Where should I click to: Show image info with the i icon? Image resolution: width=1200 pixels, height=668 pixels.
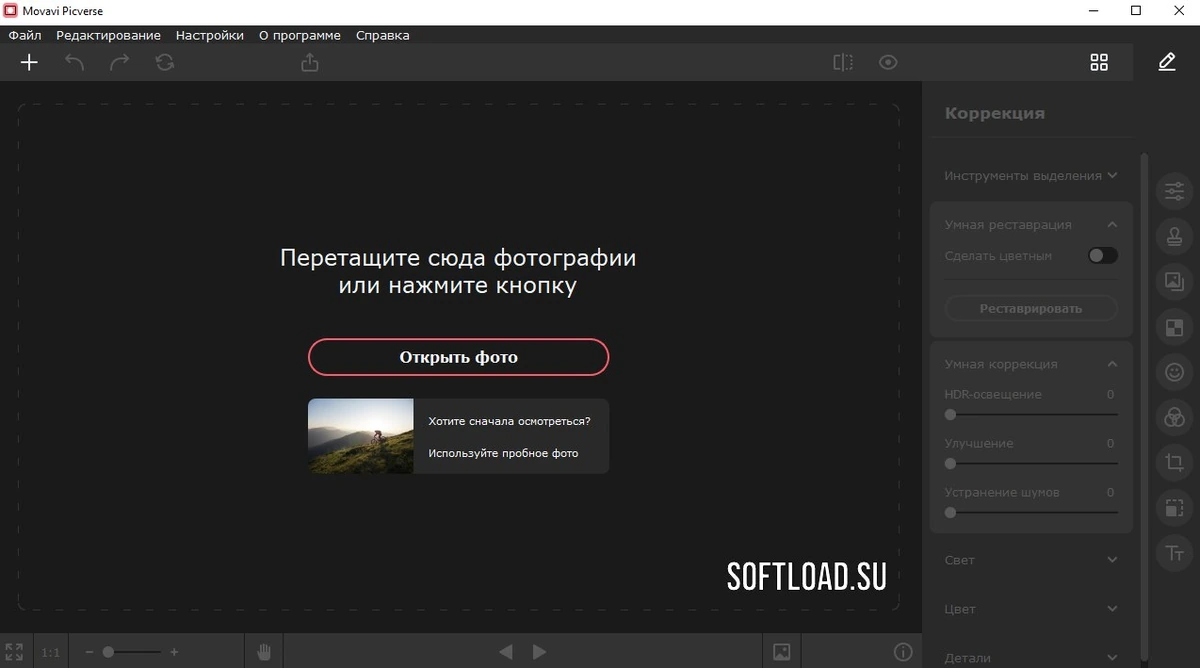[x=904, y=652]
